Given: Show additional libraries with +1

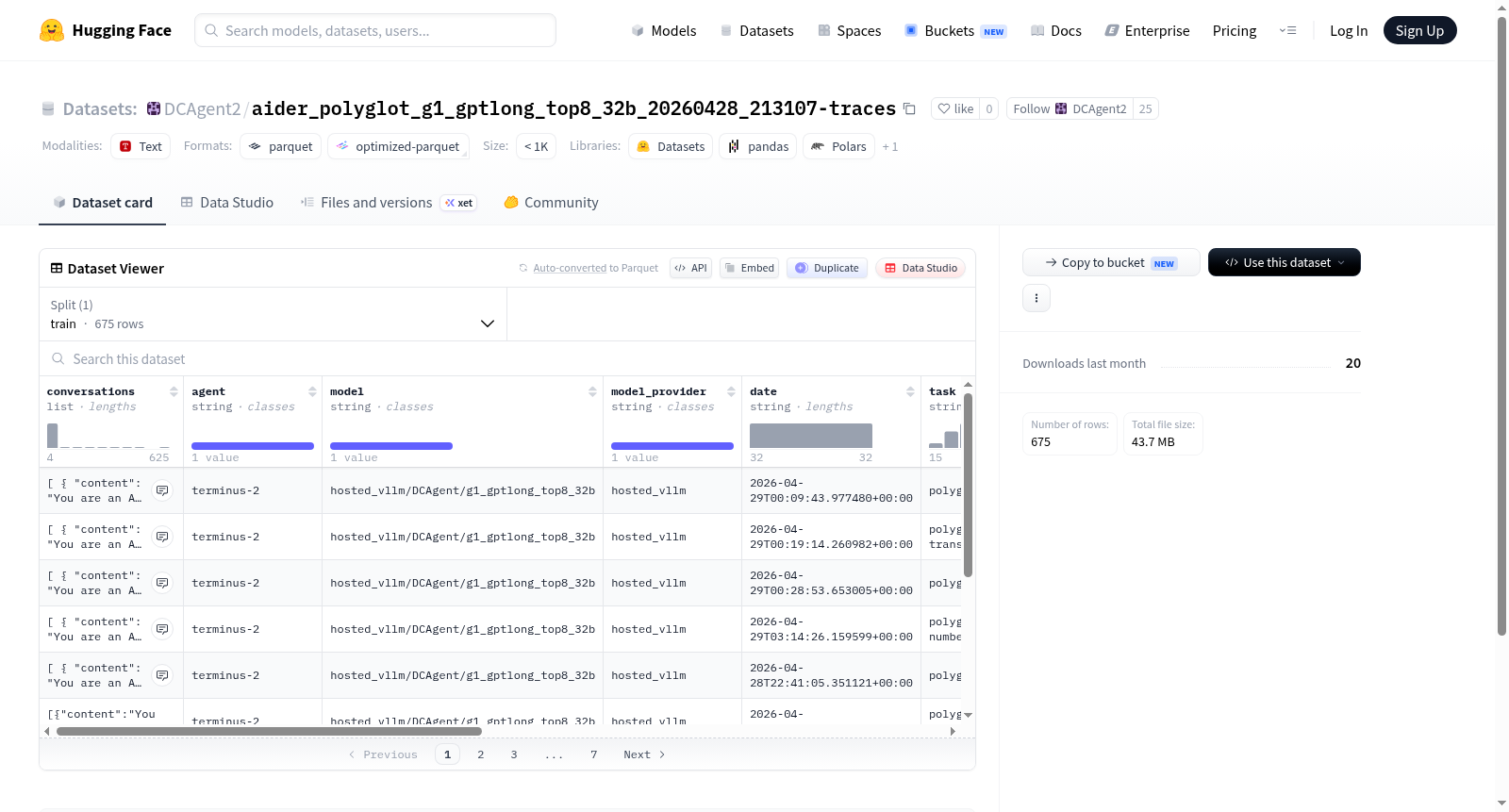Looking at the screenshot, I should click(890, 147).
